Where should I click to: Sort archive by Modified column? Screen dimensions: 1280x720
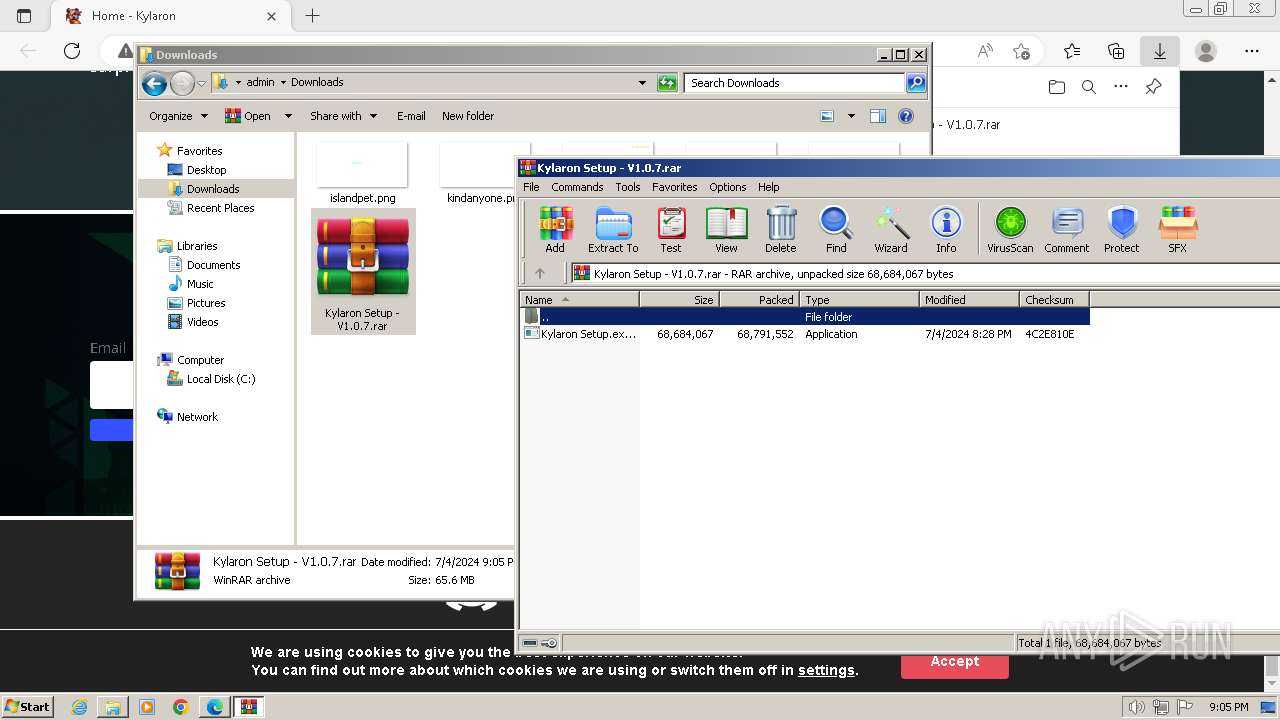pos(970,300)
